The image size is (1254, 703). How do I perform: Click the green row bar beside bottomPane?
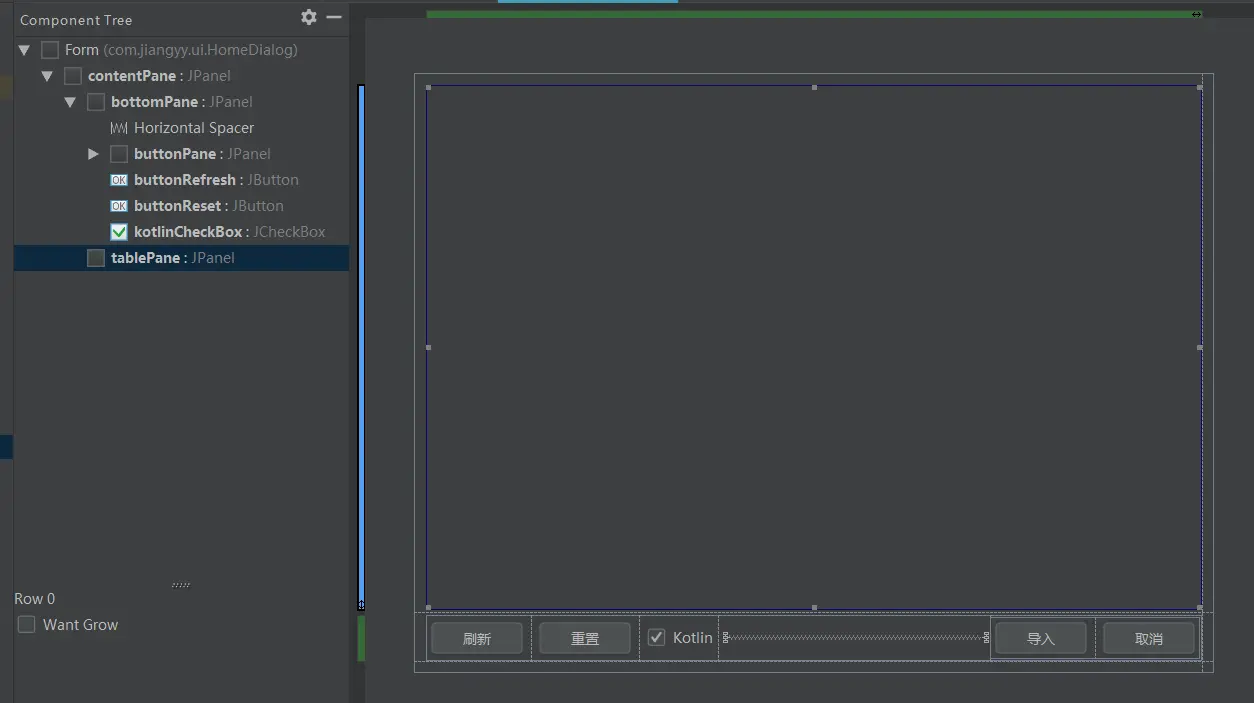click(361, 638)
